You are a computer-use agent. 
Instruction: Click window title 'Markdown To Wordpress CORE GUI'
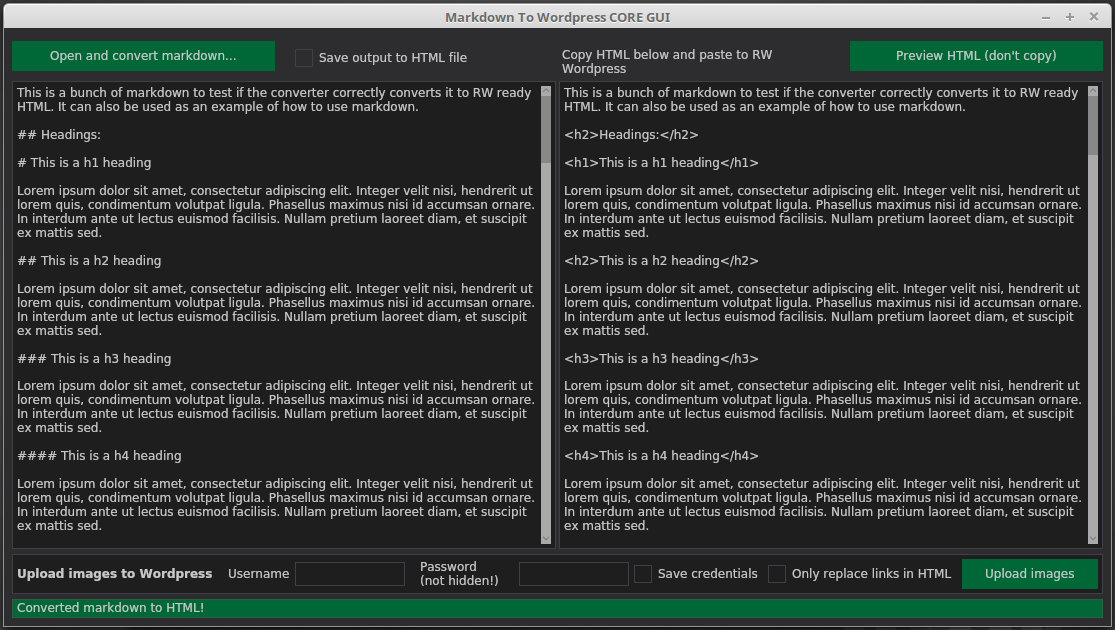558,17
